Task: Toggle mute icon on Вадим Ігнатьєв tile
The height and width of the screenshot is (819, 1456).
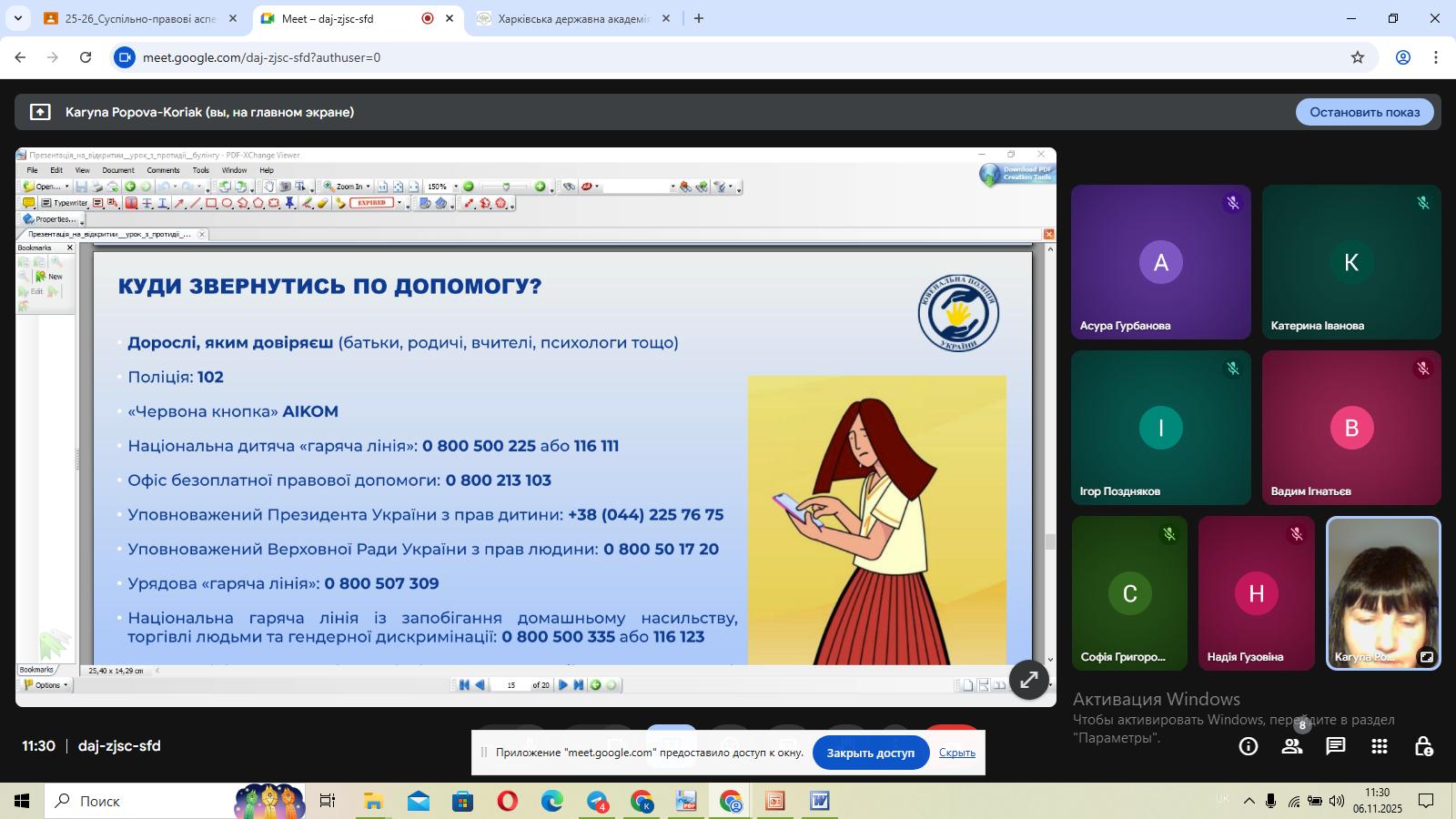Action: [1422, 369]
